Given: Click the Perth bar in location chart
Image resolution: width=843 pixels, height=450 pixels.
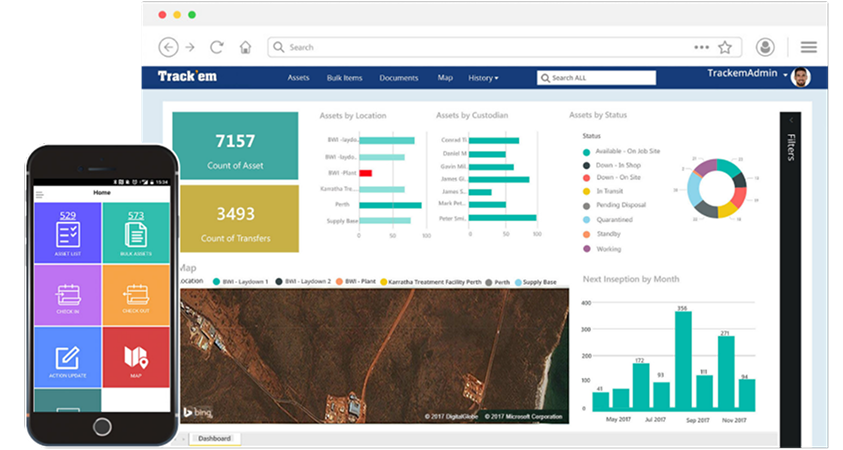Looking at the screenshot, I should point(390,205).
